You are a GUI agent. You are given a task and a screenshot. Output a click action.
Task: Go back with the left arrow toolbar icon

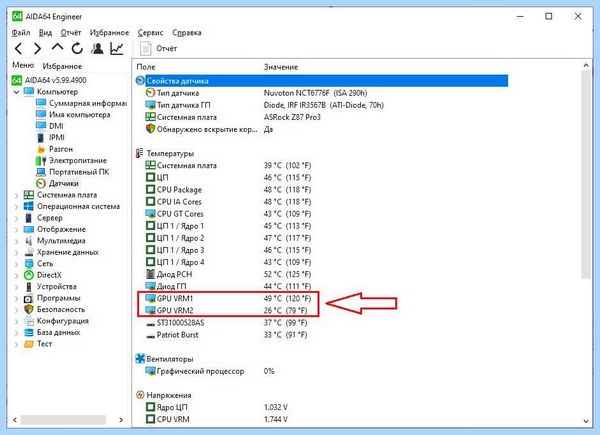(x=18, y=49)
